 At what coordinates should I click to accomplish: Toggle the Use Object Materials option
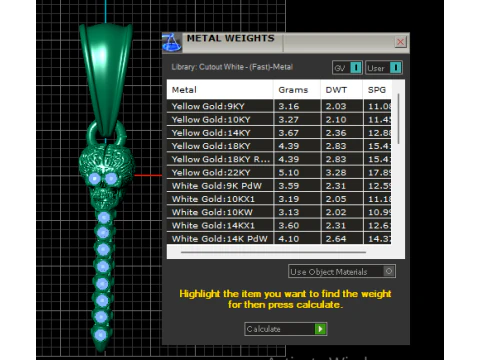click(342, 271)
